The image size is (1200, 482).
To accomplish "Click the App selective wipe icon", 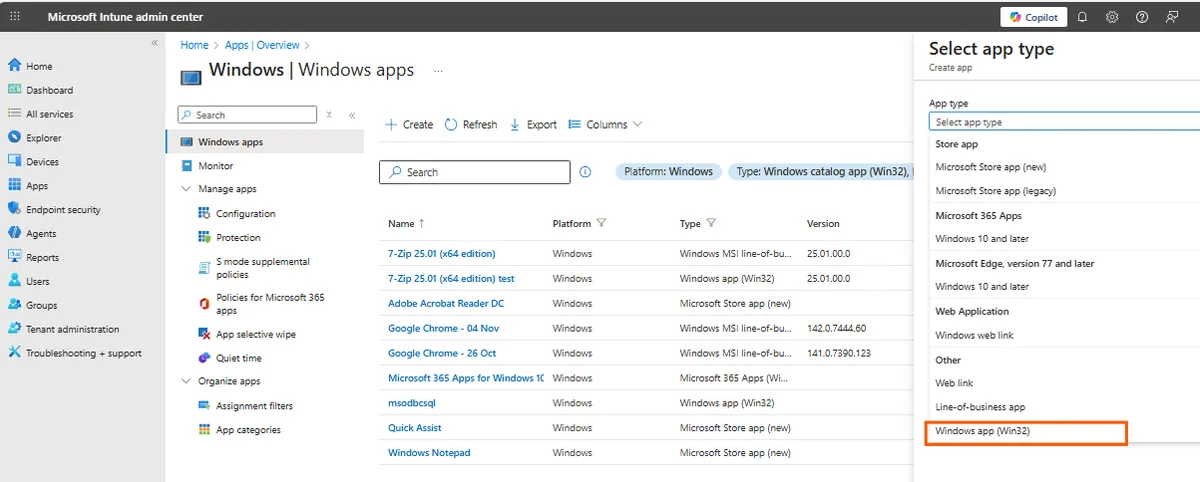I will click(204, 334).
